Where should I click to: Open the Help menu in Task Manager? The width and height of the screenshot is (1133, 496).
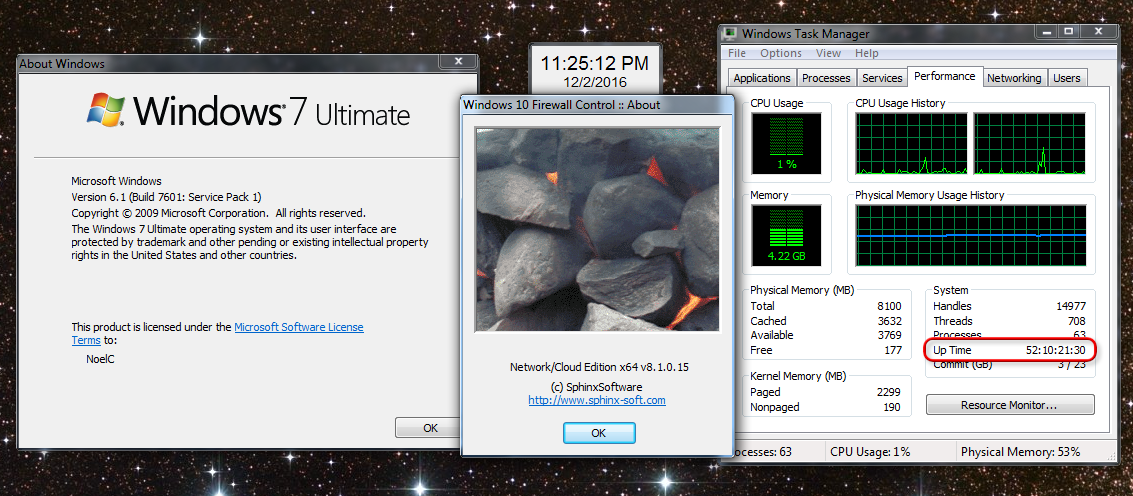[866, 53]
